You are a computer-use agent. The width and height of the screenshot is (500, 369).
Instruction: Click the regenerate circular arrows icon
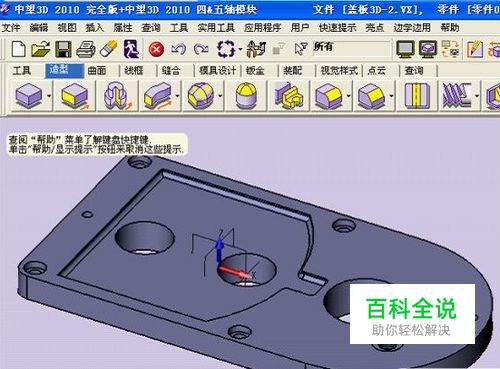226,49
